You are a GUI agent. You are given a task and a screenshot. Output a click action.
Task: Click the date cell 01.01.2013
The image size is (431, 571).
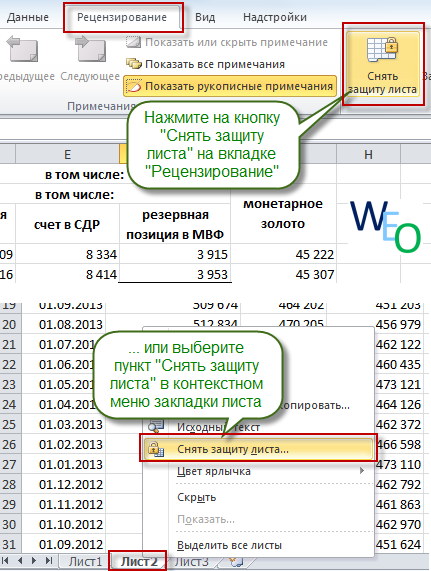(x=64, y=464)
